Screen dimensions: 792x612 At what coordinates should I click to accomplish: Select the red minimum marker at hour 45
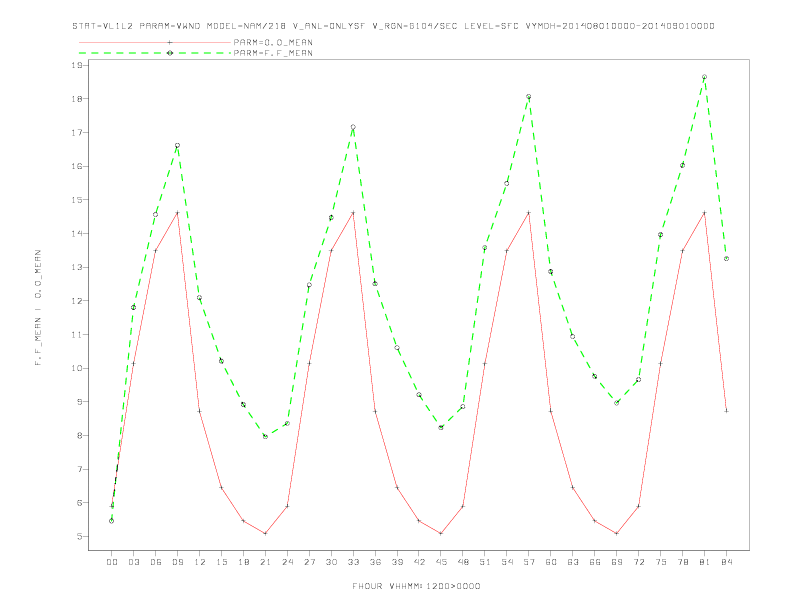point(441,533)
